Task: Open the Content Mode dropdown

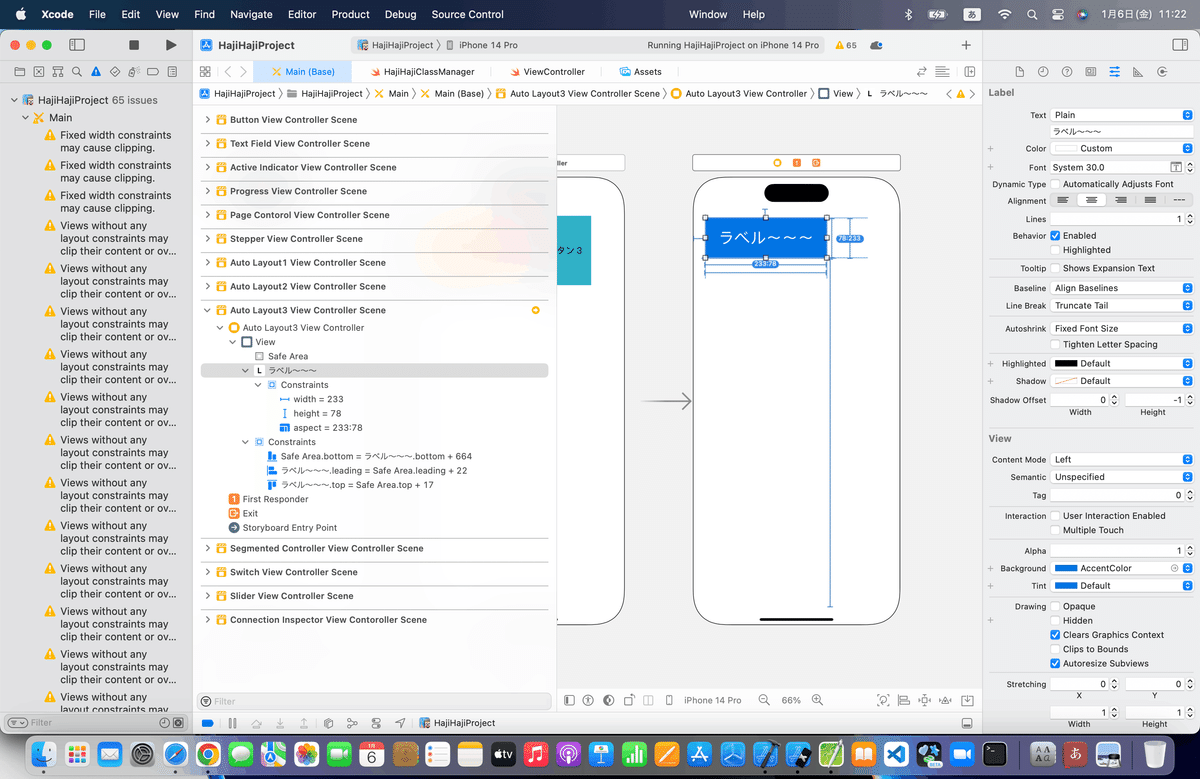Action: coord(1122,460)
